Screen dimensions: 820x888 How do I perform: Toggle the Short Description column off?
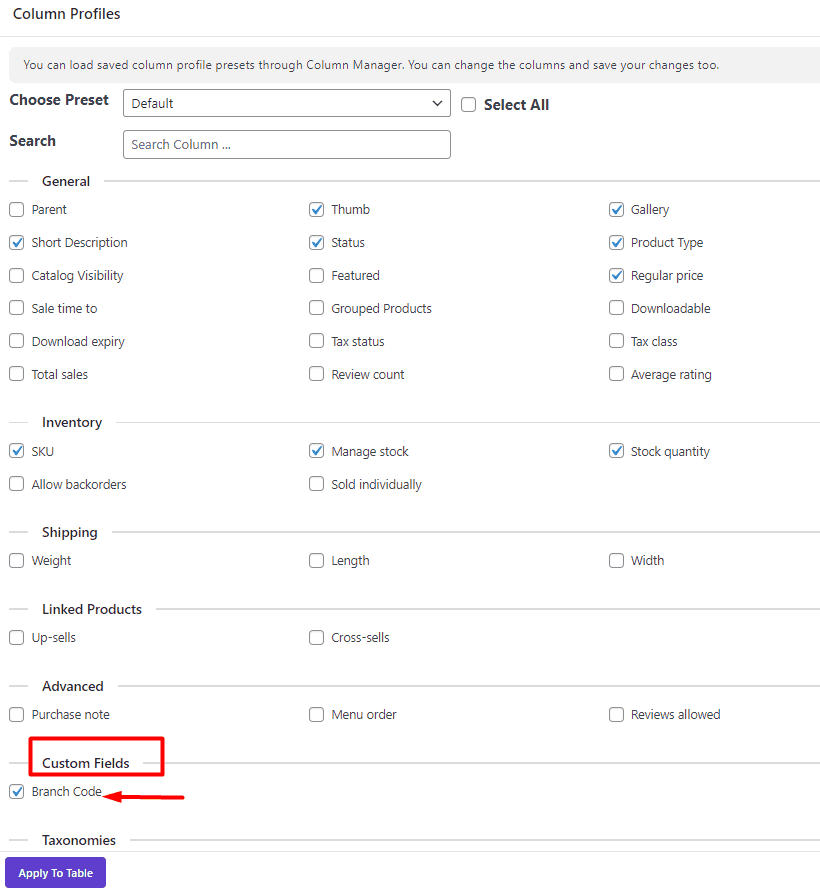16,242
